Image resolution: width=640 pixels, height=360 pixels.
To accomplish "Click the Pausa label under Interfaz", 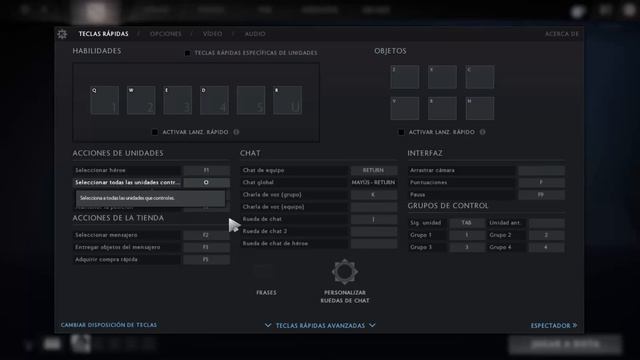I will pos(418,195).
